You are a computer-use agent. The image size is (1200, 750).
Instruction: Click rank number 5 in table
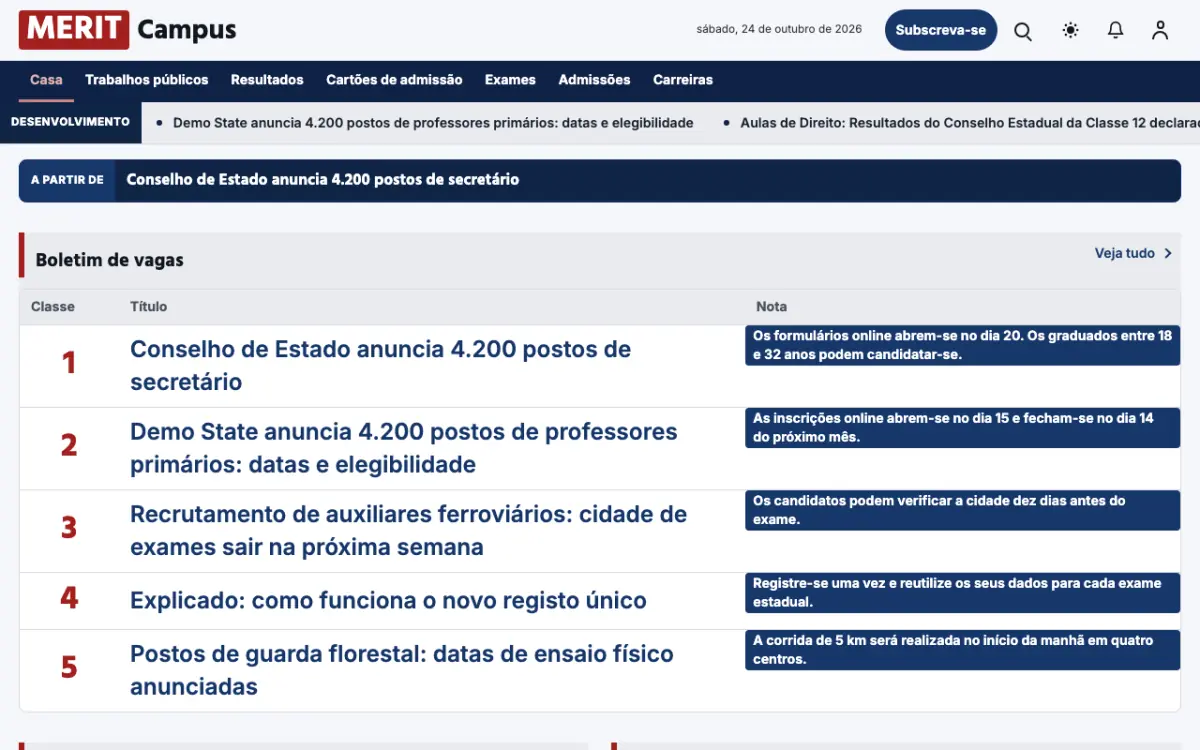(69, 667)
